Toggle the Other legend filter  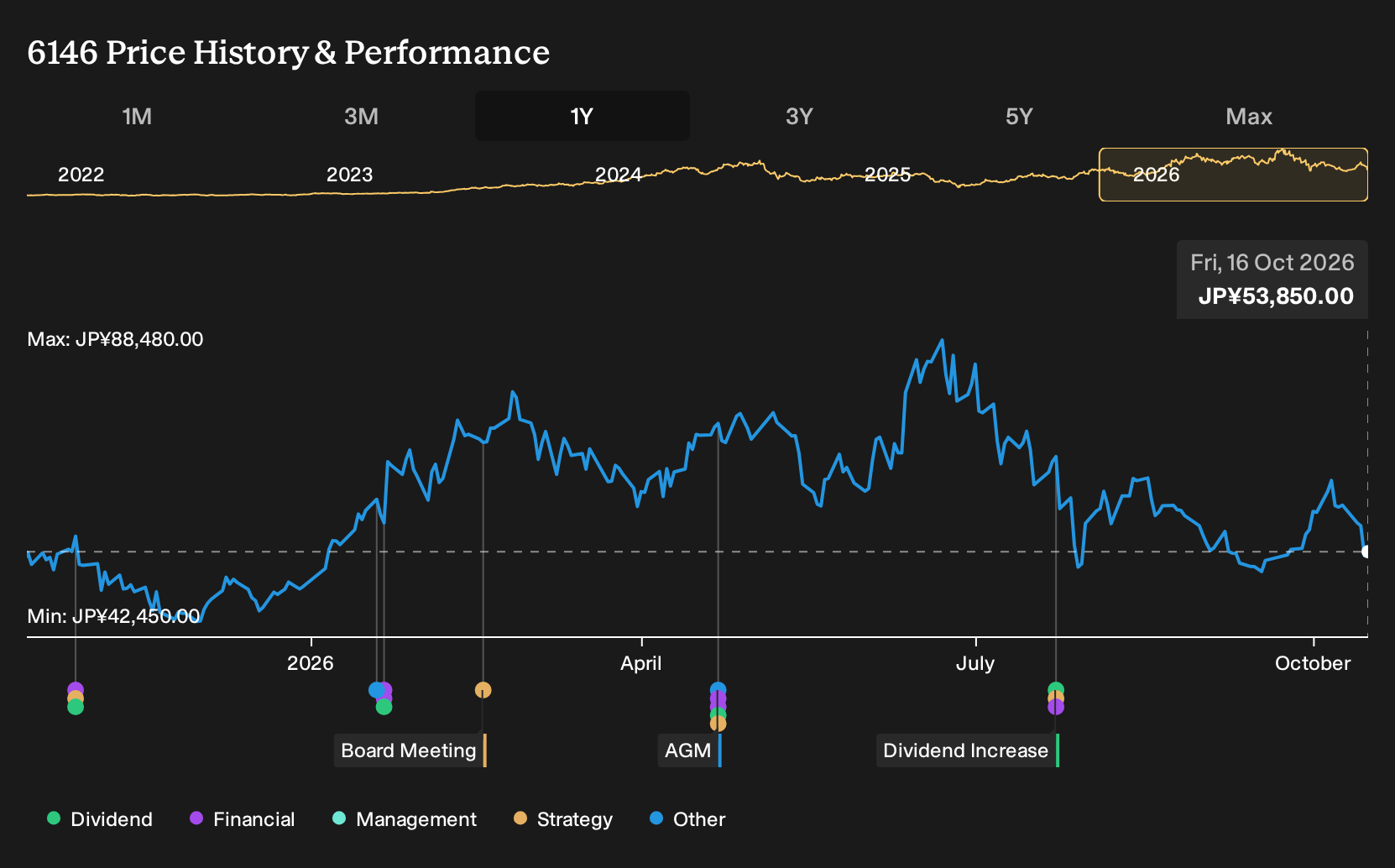pos(687,819)
